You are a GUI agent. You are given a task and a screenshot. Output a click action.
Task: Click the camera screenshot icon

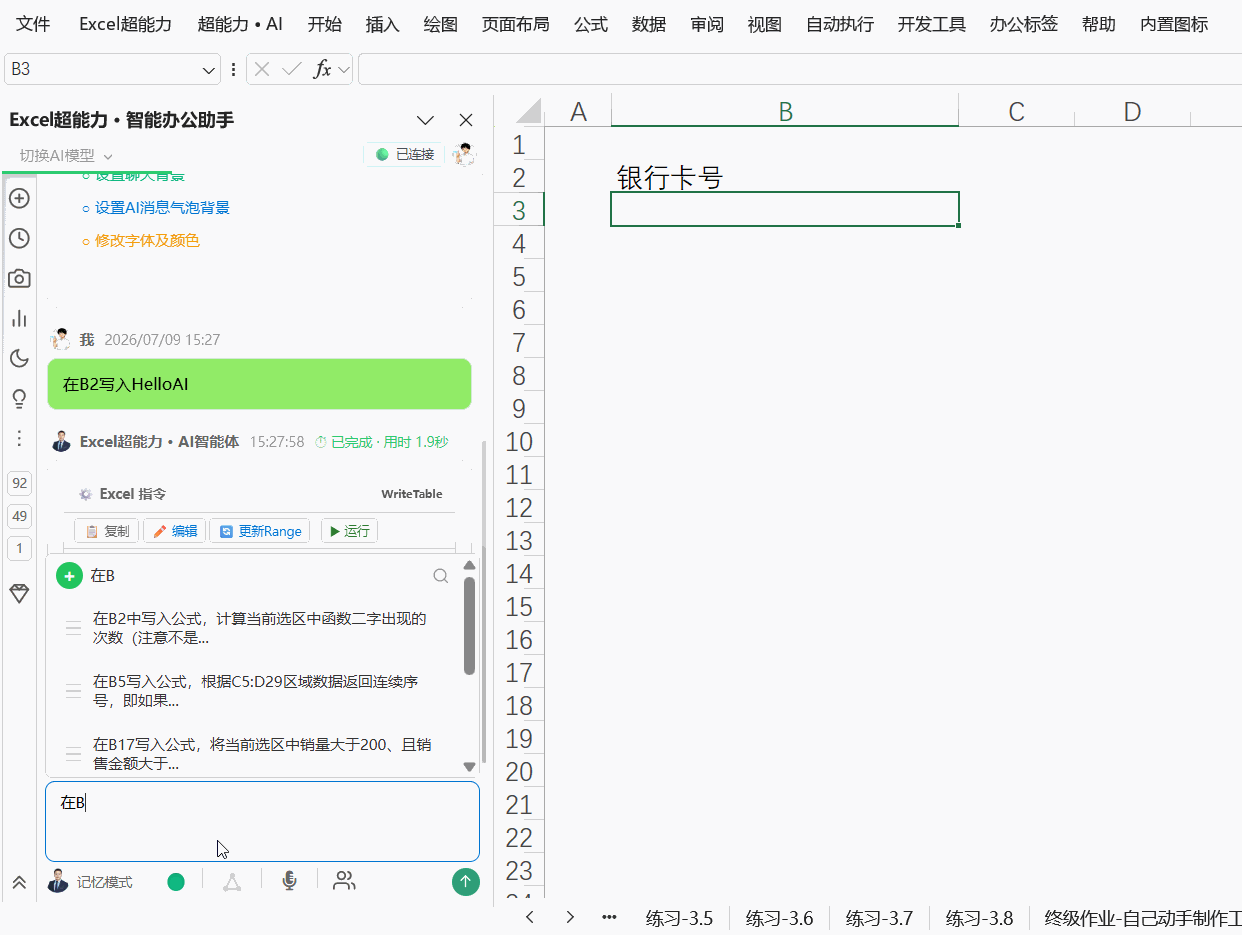(19, 278)
